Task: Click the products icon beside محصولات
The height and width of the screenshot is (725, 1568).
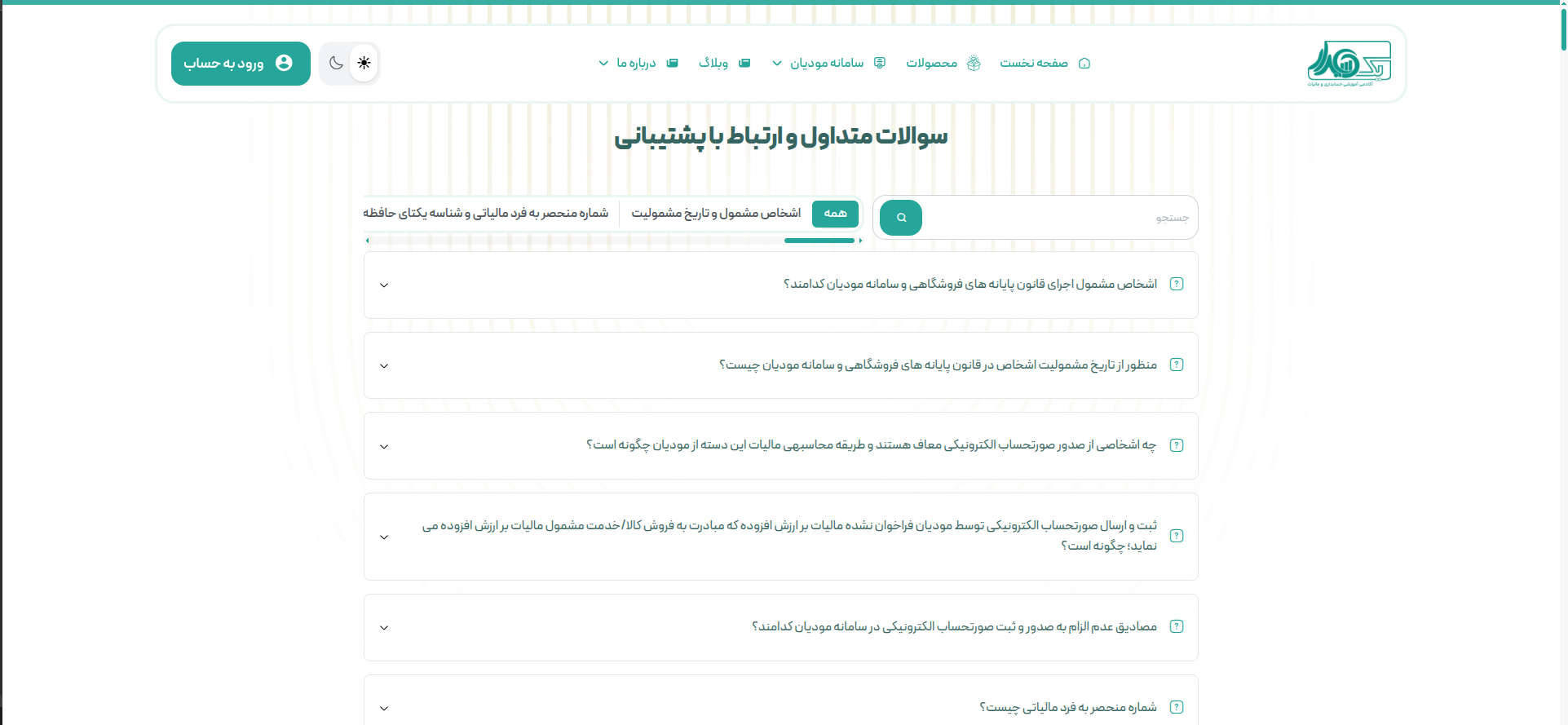Action: click(x=974, y=64)
